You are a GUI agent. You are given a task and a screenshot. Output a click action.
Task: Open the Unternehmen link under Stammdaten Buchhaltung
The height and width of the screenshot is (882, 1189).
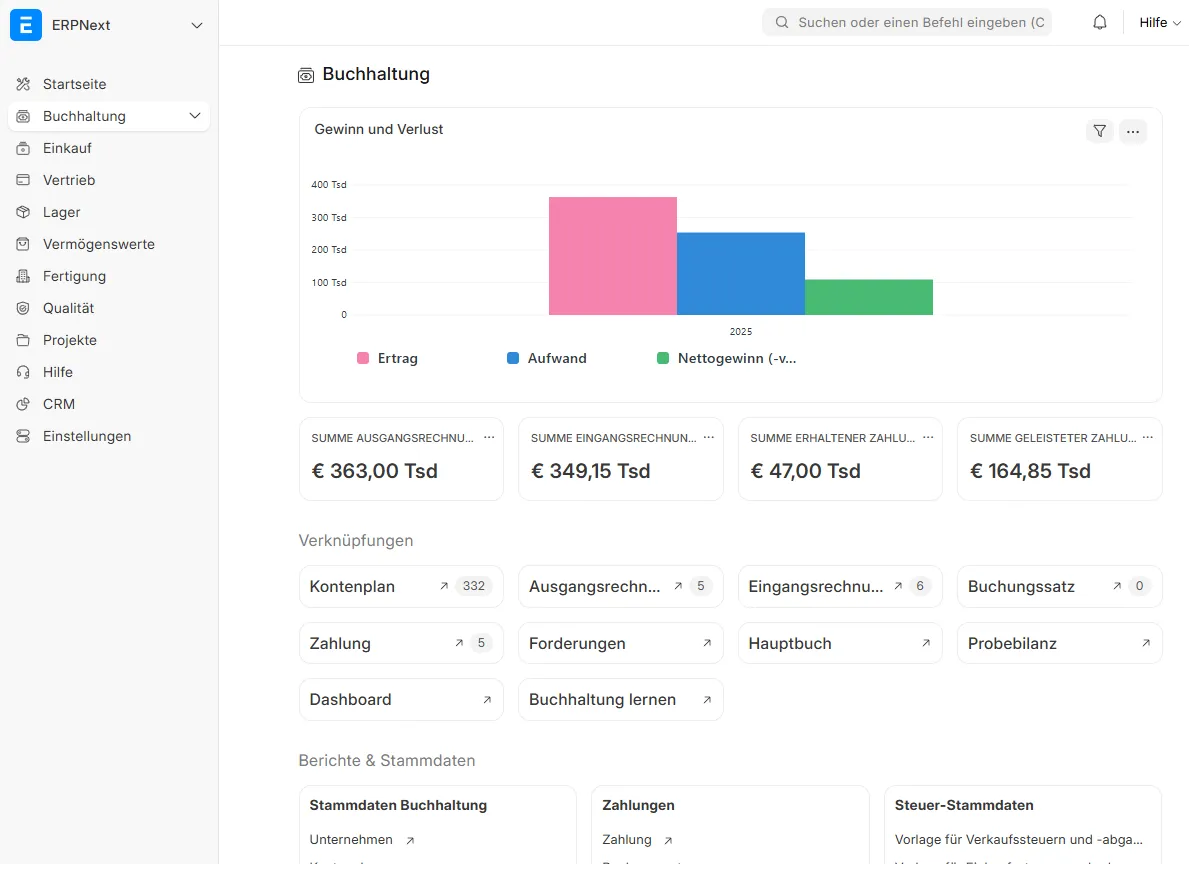[x=351, y=840]
